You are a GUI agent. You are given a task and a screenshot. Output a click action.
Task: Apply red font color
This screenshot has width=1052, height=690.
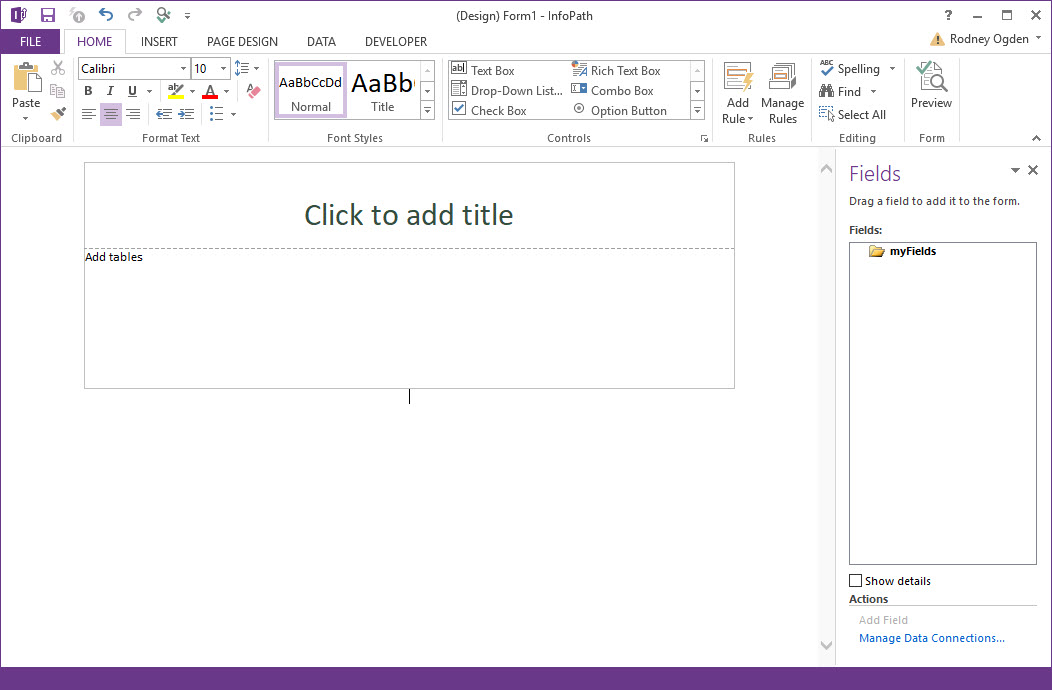210,91
